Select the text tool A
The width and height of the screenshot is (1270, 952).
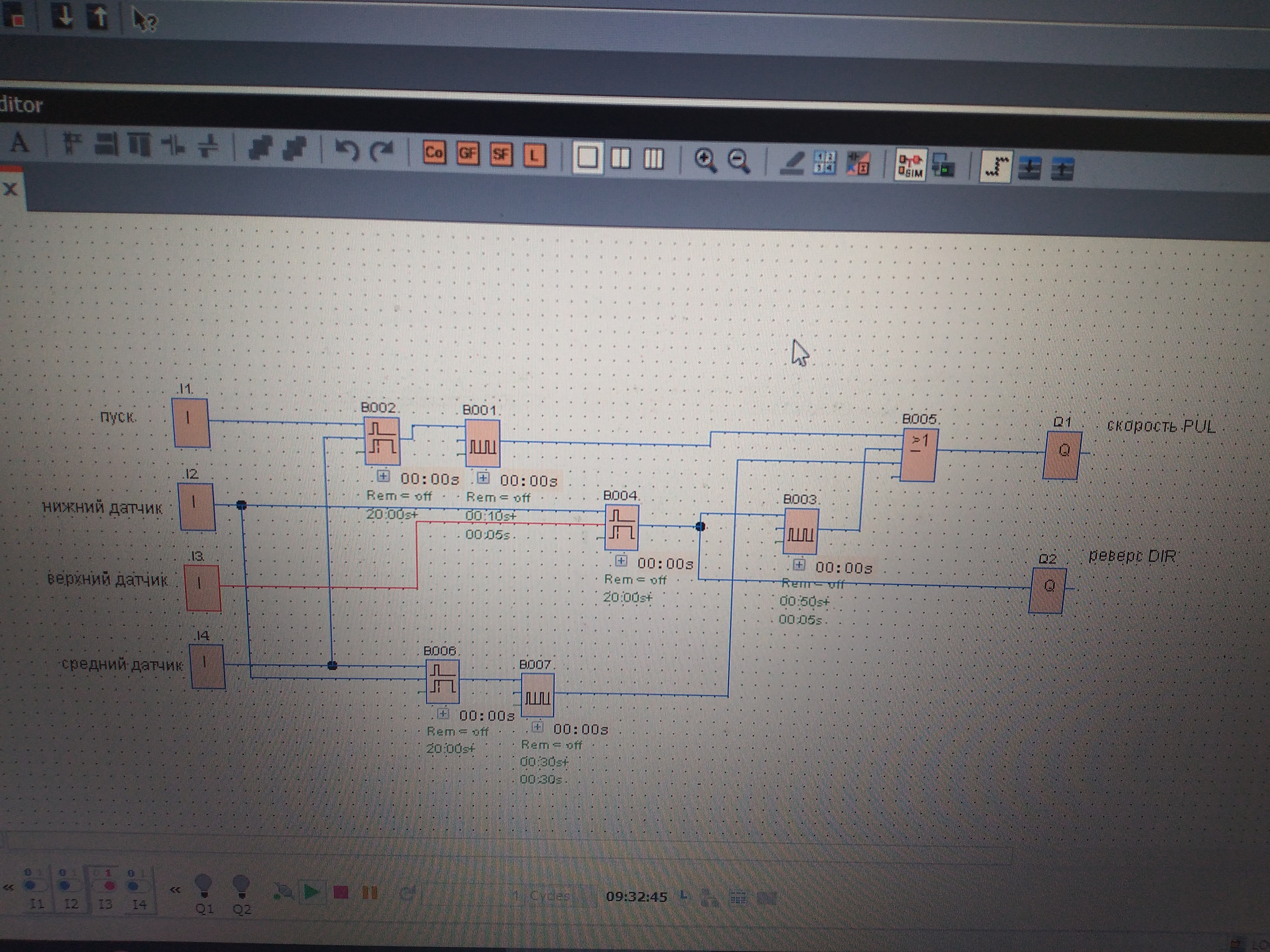[x=20, y=142]
